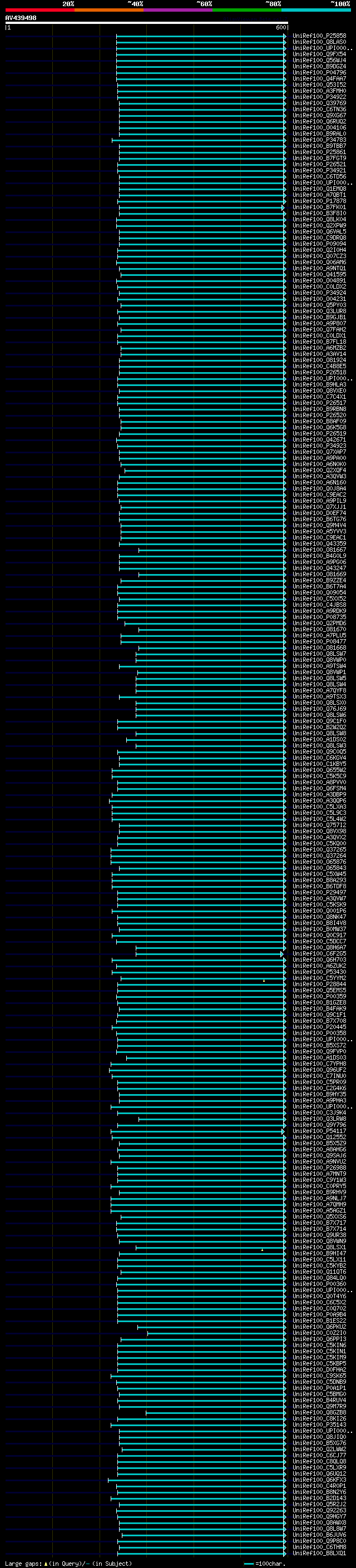Image resolution: width=356 pixels, height=1568 pixels.
Task: Open hit UniRef100_A7QBT1
Action: coord(319,195)
